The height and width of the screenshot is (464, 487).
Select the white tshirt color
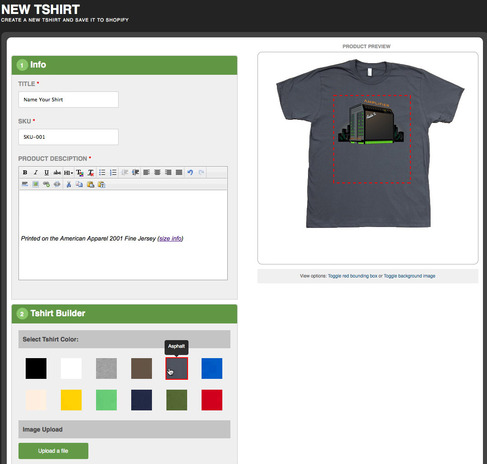point(71,368)
